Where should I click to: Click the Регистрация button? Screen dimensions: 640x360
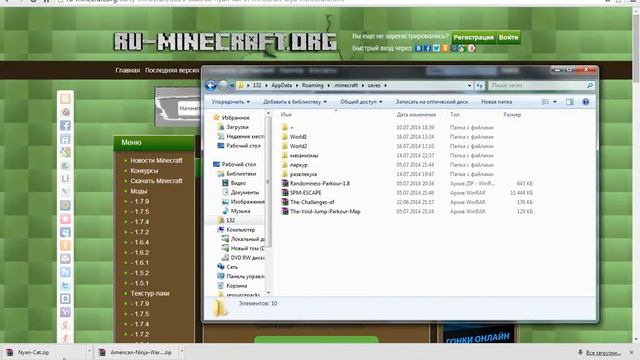473,37
